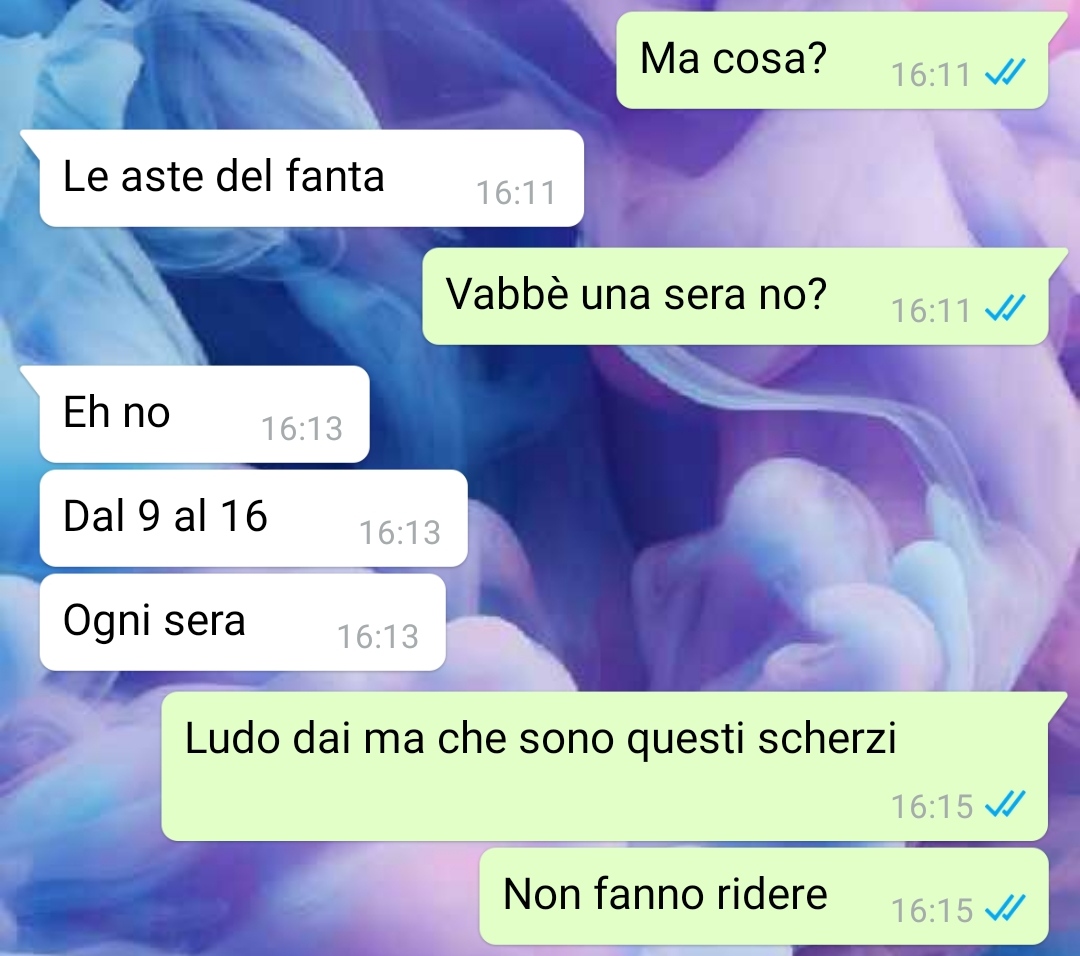This screenshot has width=1080, height=956.
Task: Tap the 16:11 timestamp on 'Le aste del fanta'
Action: pyautogui.click(x=516, y=193)
